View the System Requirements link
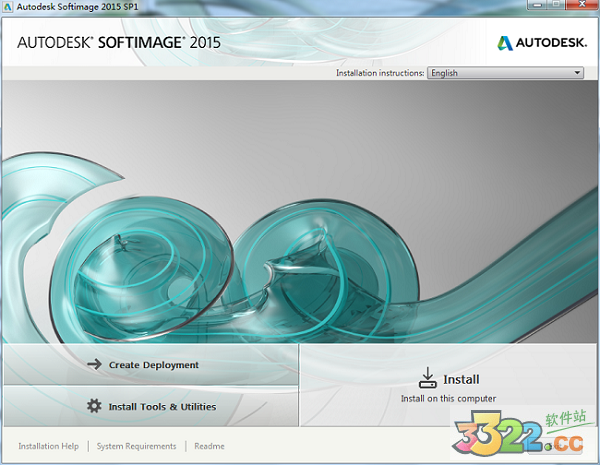The height and width of the screenshot is (465, 600). click(137, 446)
